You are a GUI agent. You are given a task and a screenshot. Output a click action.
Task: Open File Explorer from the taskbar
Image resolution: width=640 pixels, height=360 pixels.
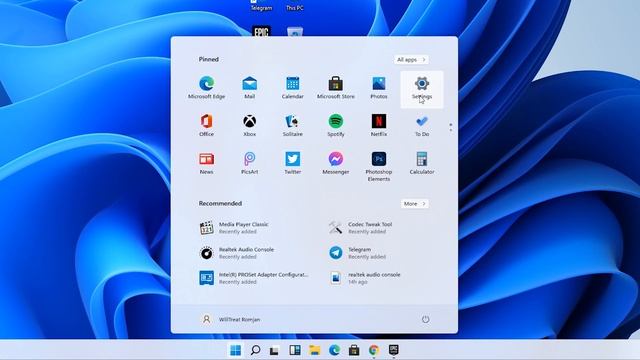[315, 350]
